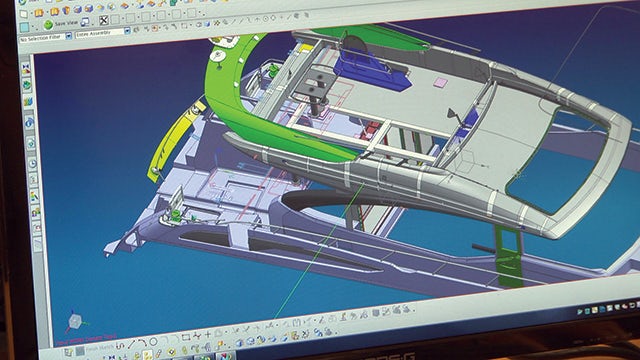Click the orange-and-blue shield icon in top toolbar

tap(66, 10)
